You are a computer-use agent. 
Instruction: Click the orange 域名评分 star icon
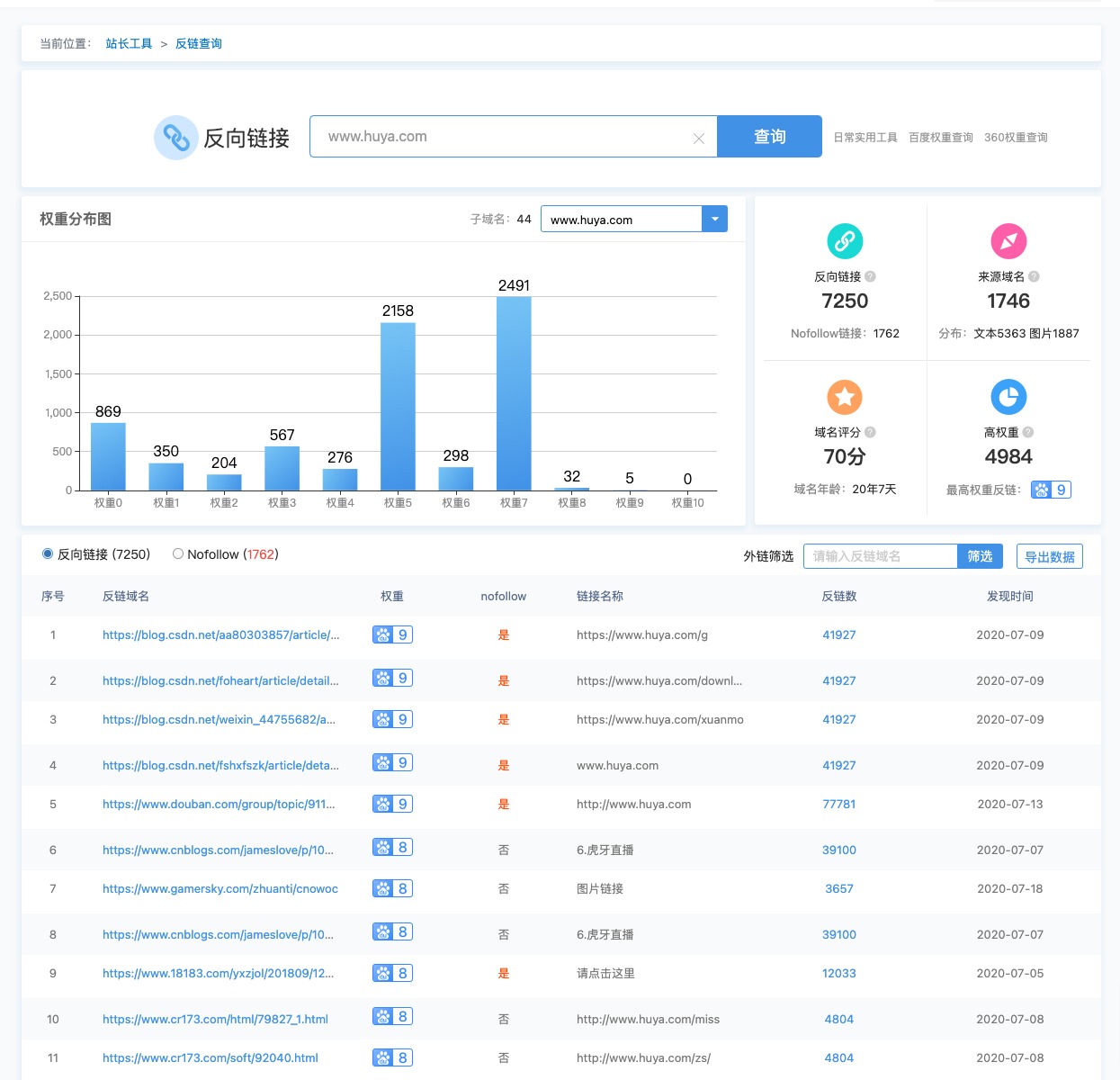point(843,396)
